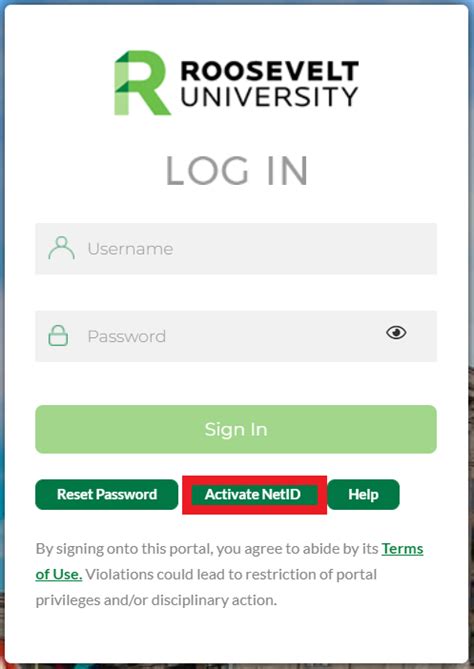Open the "of Use." link text
474x669 pixels.
(x=59, y=574)
